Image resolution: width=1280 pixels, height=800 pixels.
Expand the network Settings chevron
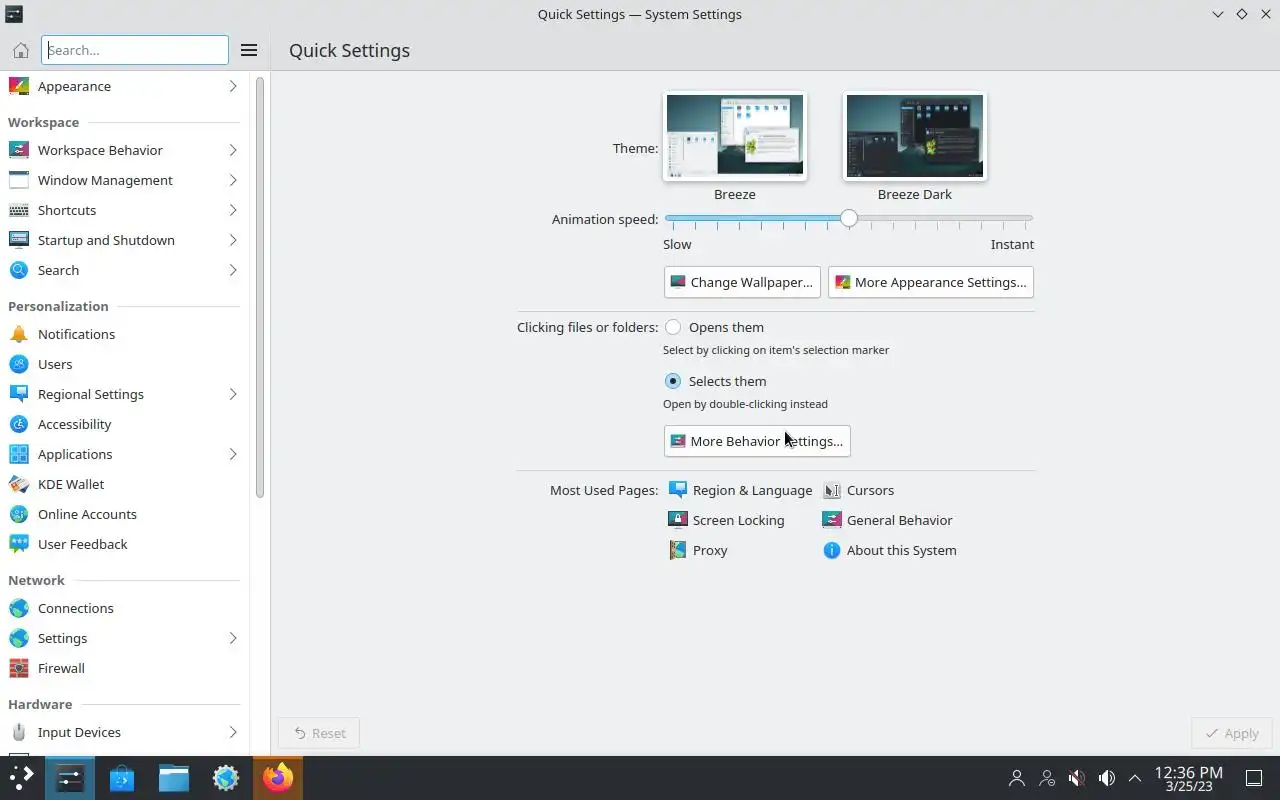(x=232, y=638)
